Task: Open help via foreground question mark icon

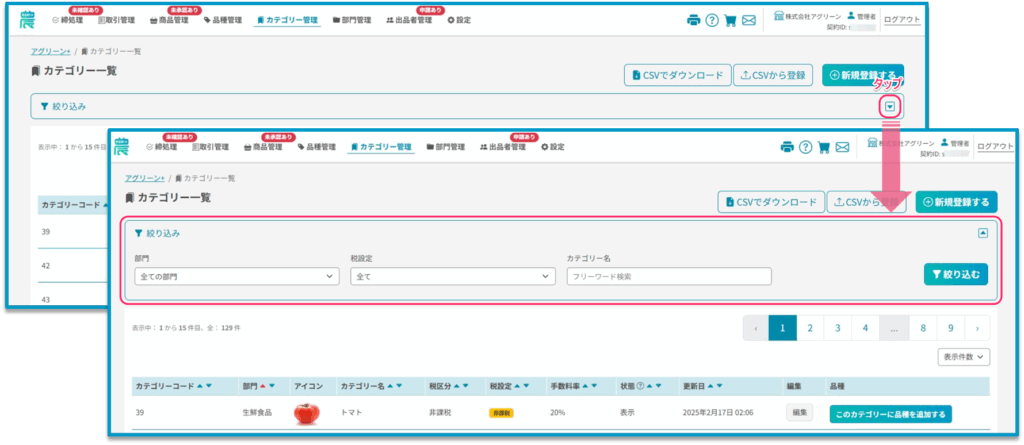Action: click(806, 147)
